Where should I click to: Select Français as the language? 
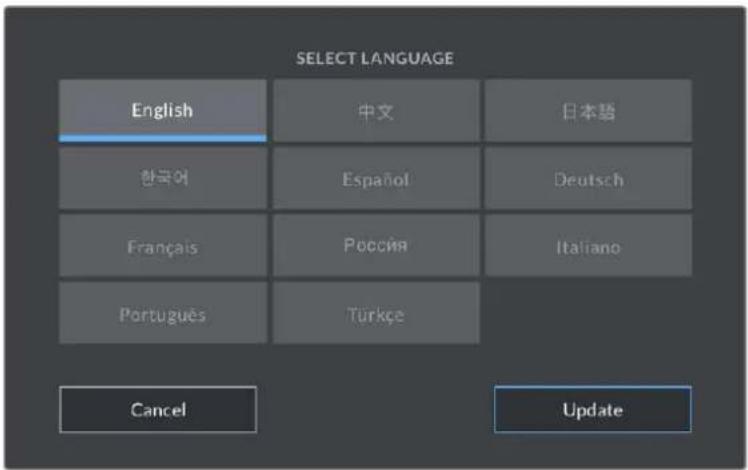pos(163,246)
